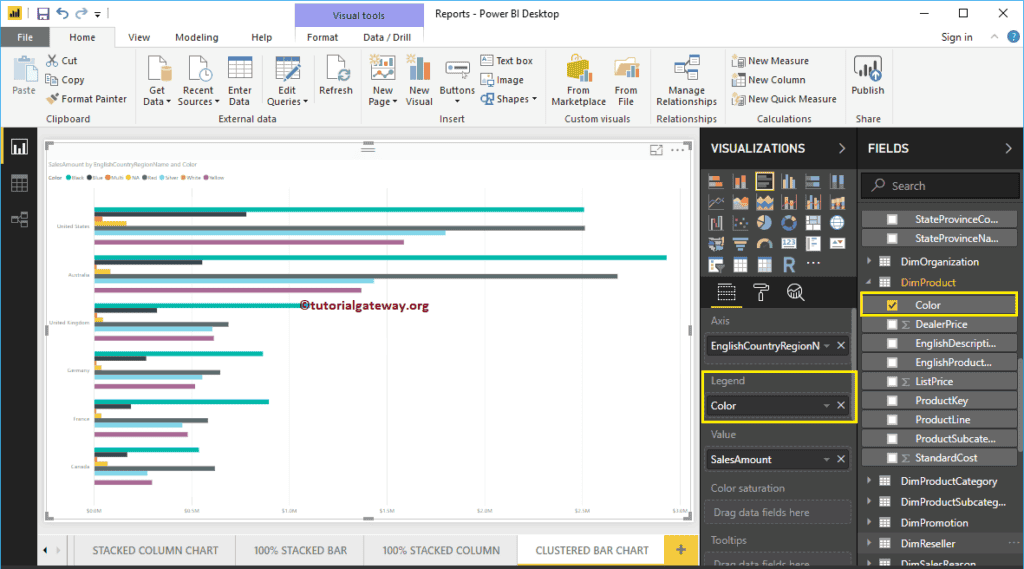Collapse the DimProduct table
This screenshot has height=569, width=1024.
click(x=869, y=282)
